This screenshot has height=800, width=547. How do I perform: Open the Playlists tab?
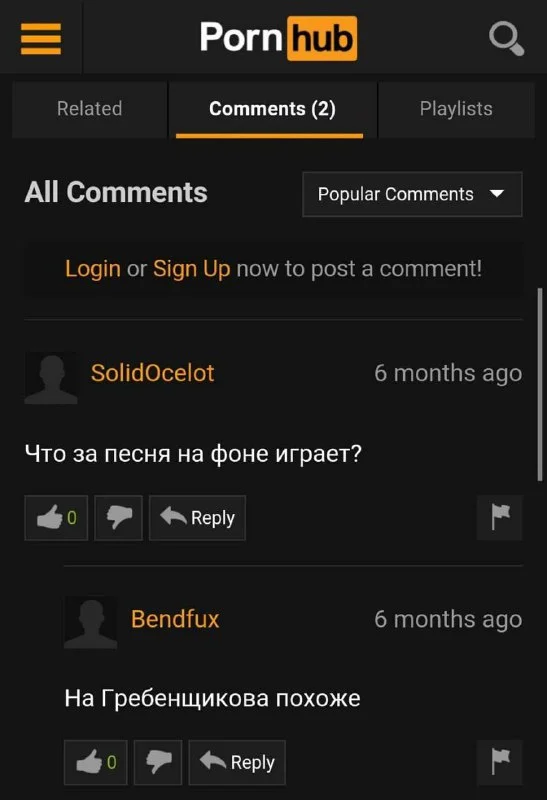point(456,109)
